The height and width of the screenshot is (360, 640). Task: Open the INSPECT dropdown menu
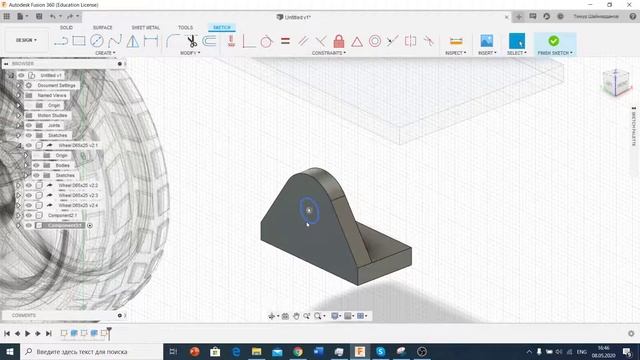(456, 53)
